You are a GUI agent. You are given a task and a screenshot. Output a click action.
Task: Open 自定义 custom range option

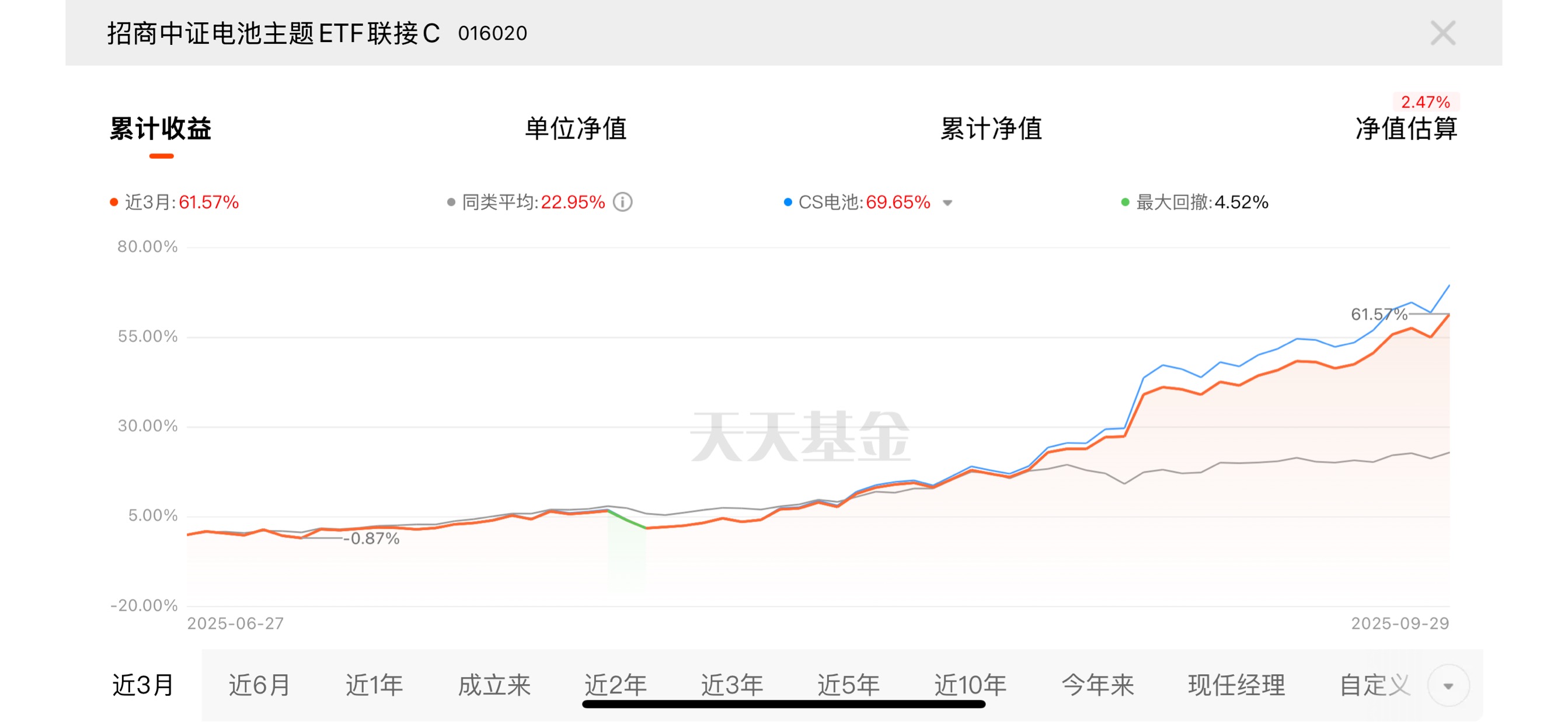tap(1374, 685)
